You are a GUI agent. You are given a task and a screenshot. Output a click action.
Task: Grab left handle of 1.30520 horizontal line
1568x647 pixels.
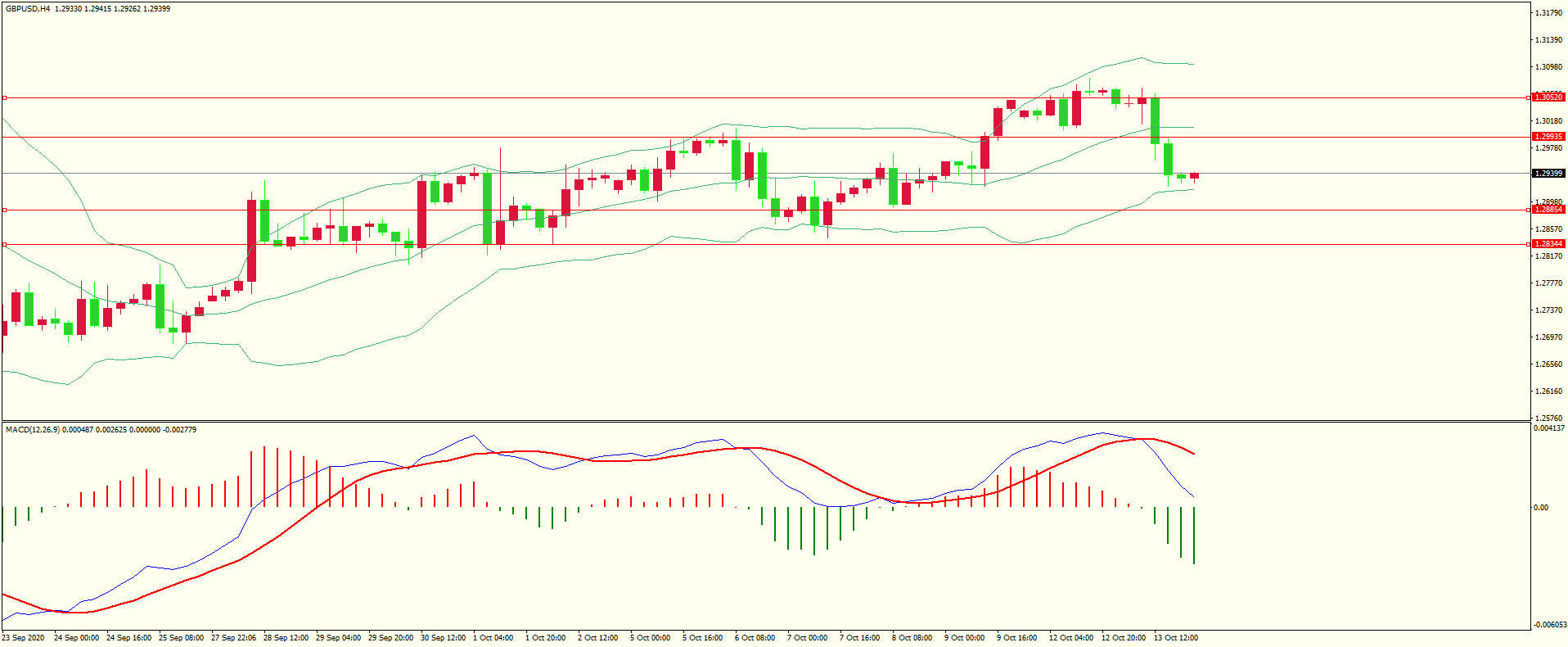[x=4, y=97]
